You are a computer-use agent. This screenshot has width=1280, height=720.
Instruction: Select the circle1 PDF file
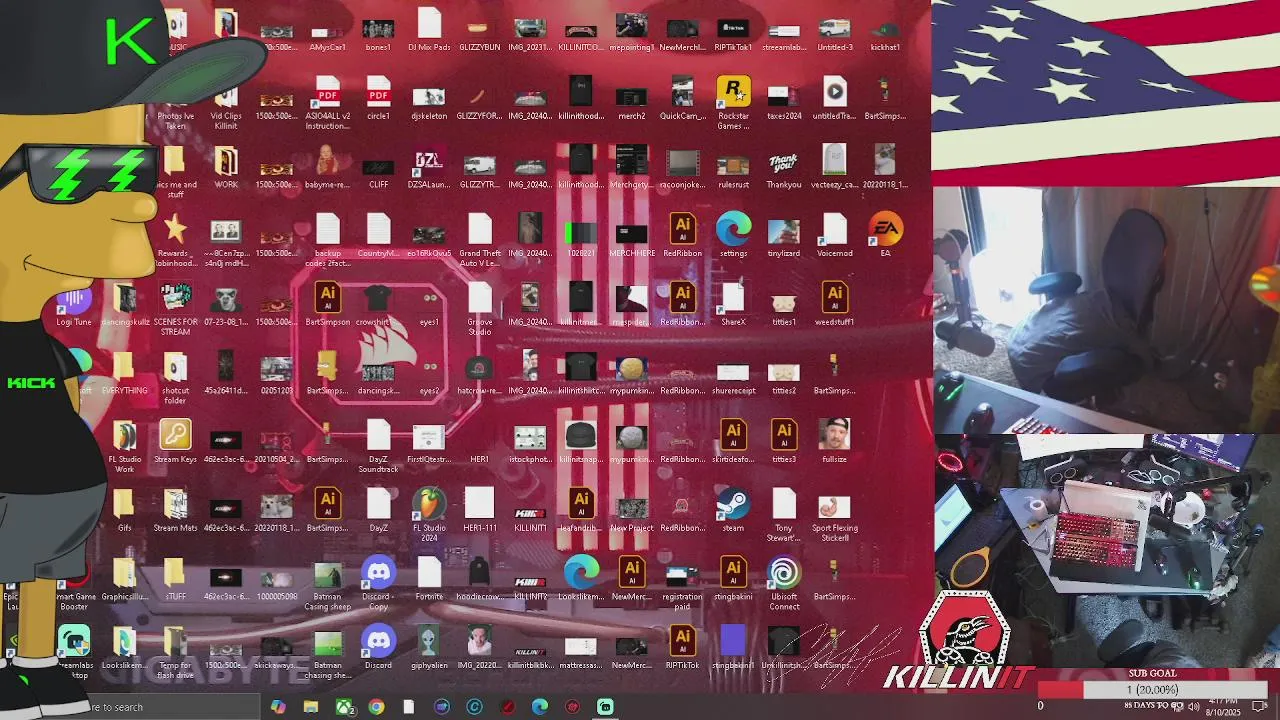[x=378, y=93]
